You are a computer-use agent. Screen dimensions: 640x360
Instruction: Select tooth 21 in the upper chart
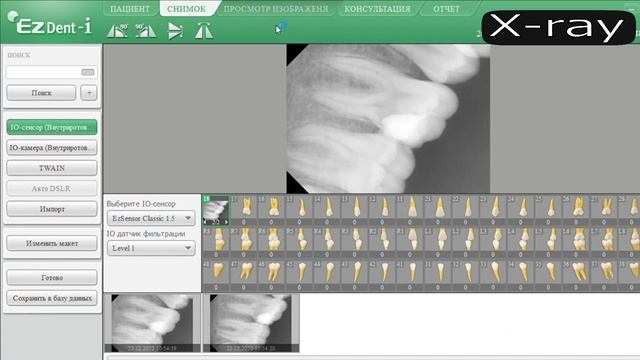[438, 210]
